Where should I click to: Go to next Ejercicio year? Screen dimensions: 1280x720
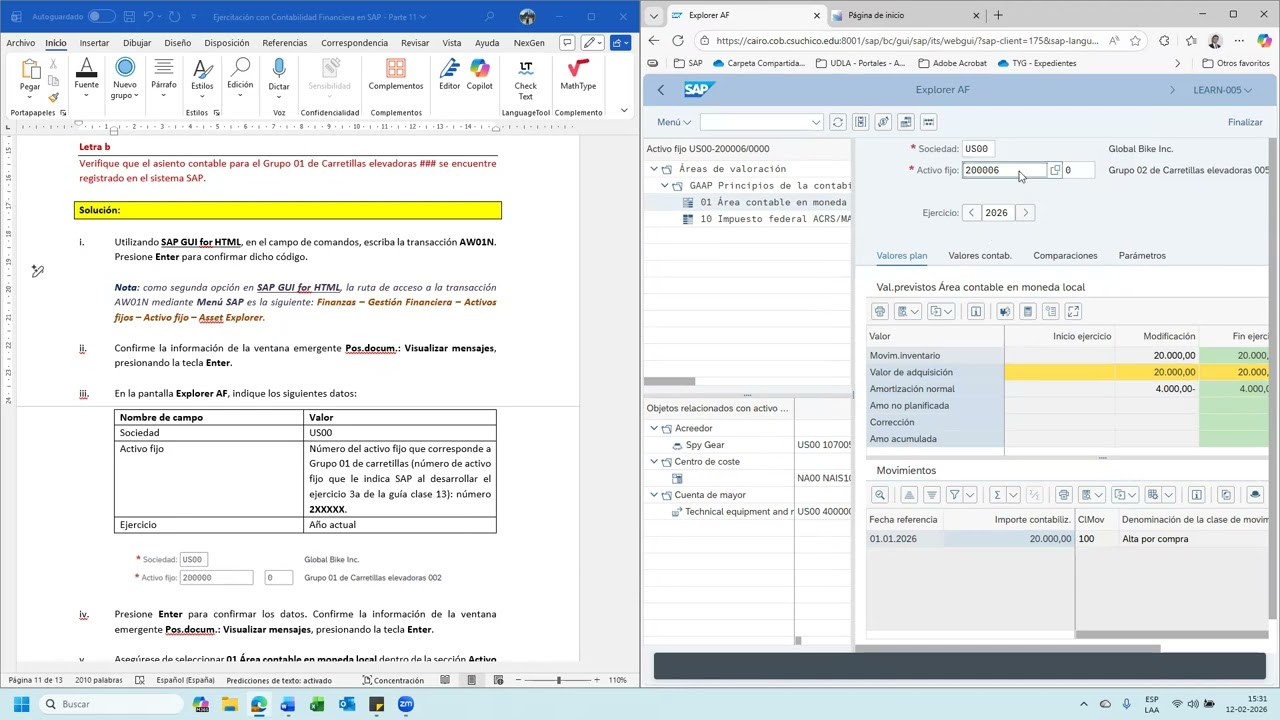point(1025,213)
